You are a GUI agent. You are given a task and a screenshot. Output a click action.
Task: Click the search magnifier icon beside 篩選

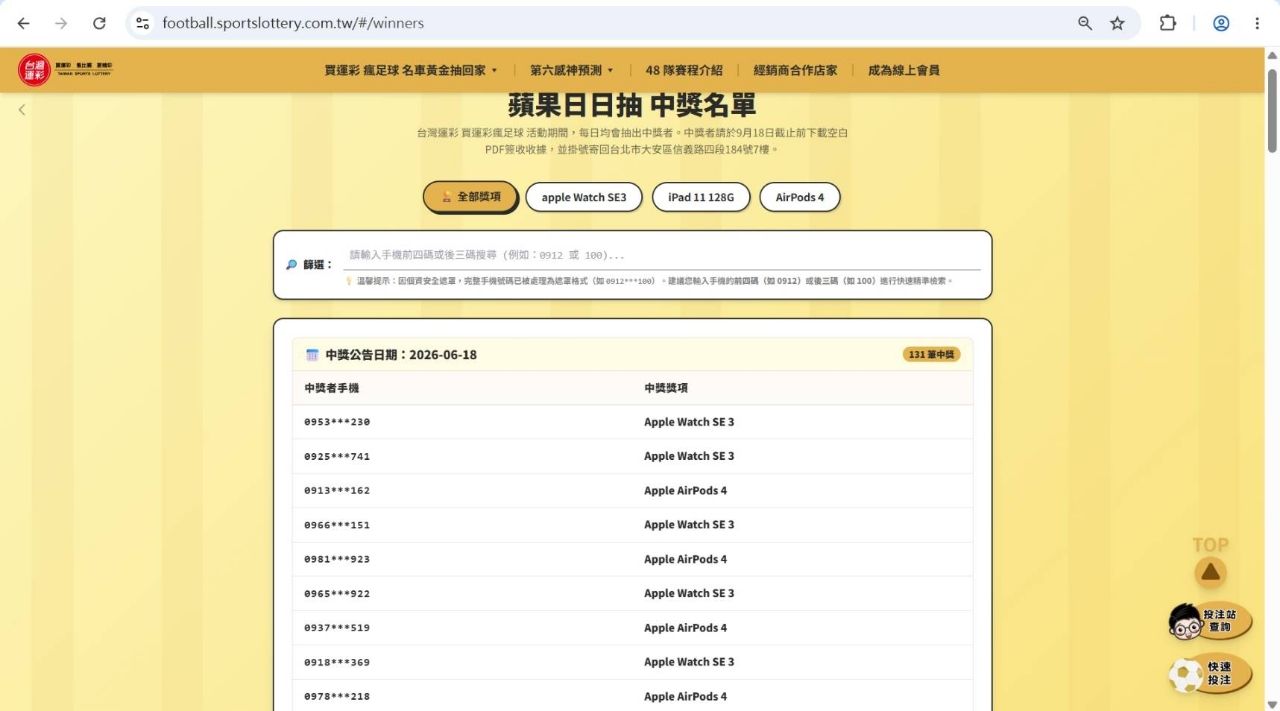(x=291, y=265)
